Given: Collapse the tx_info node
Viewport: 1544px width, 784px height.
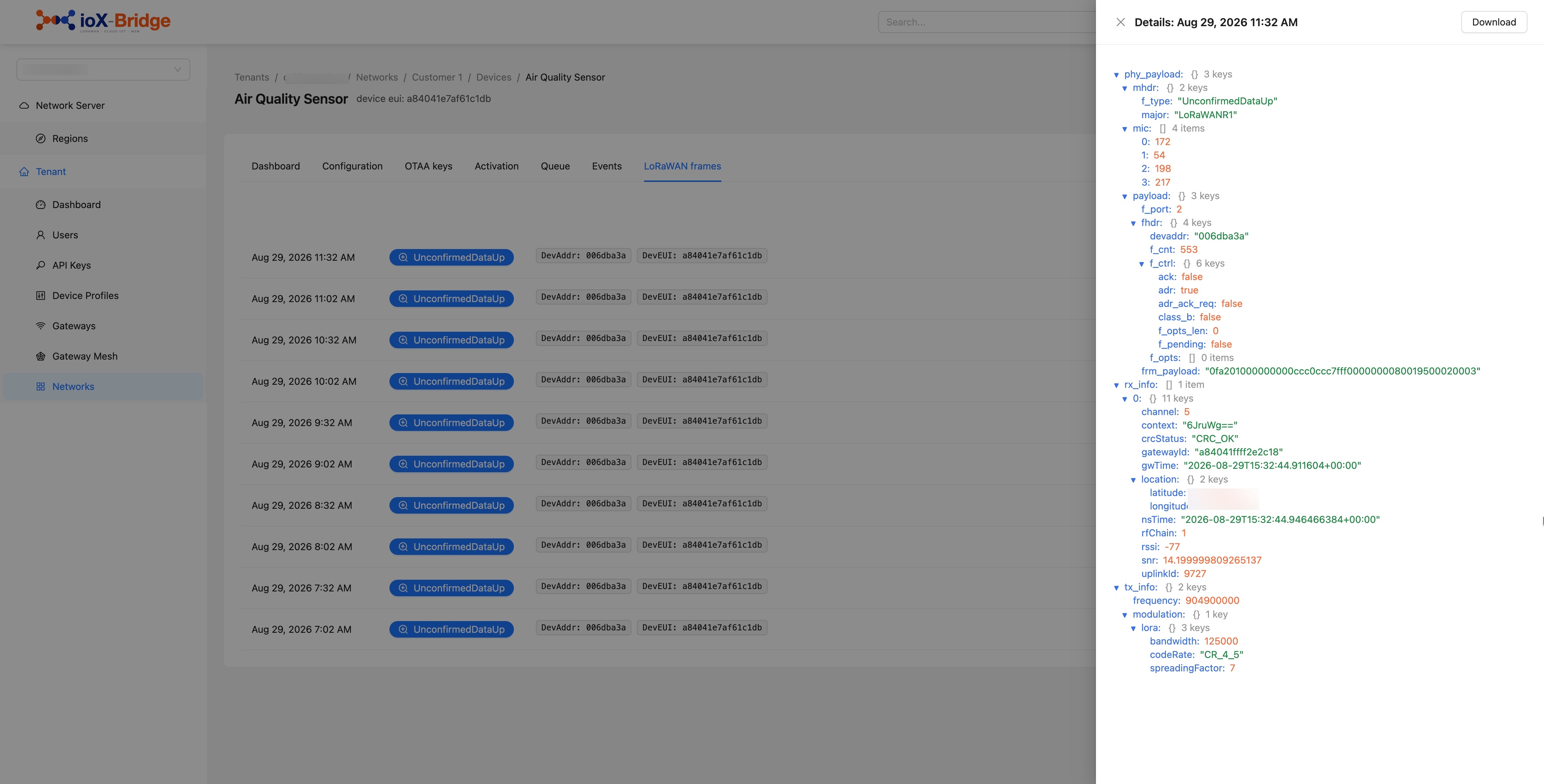Looking at the screenshot, I should pyautogui.click(x=1116, y=588).
